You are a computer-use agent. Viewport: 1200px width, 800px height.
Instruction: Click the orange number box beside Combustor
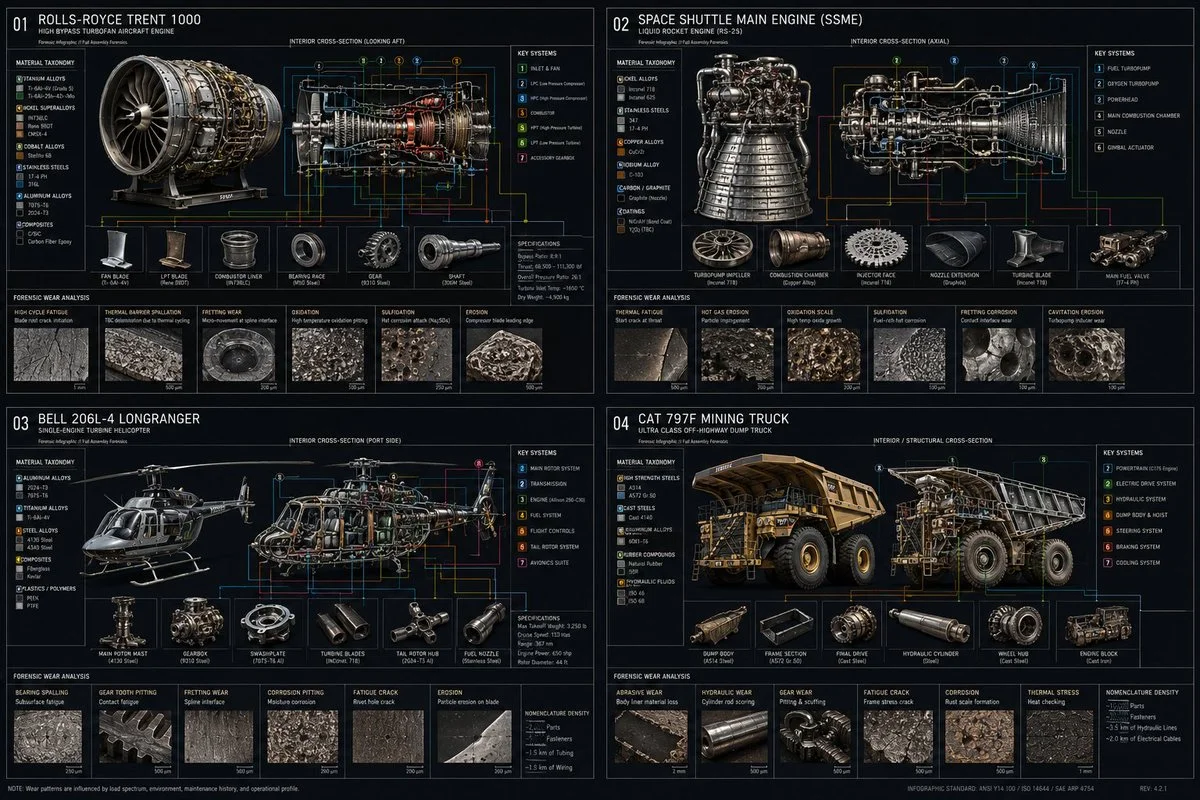coord(522,113)
